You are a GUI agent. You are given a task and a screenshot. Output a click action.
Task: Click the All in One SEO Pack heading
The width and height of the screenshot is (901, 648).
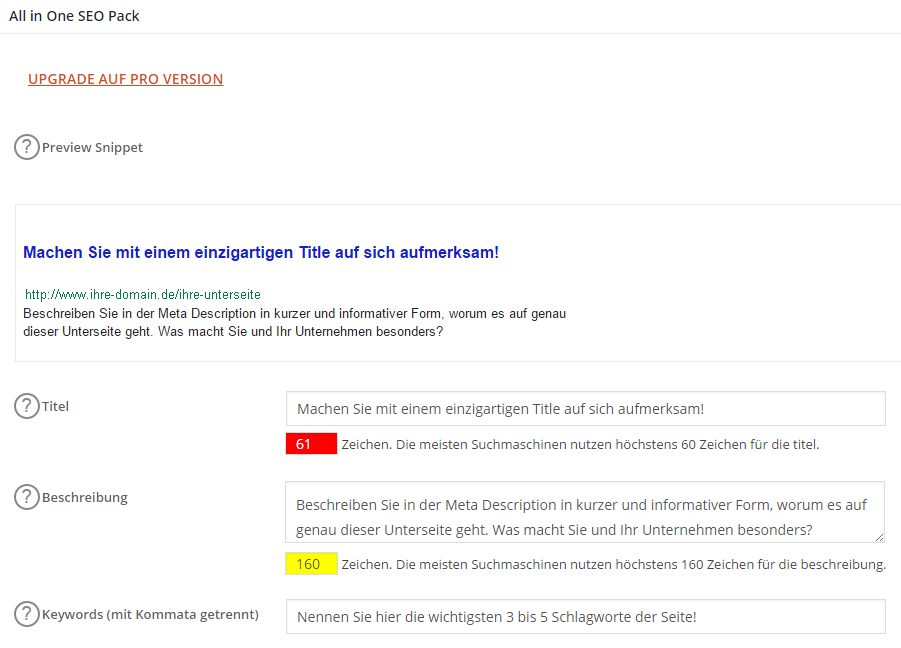[x=74, y=16]
